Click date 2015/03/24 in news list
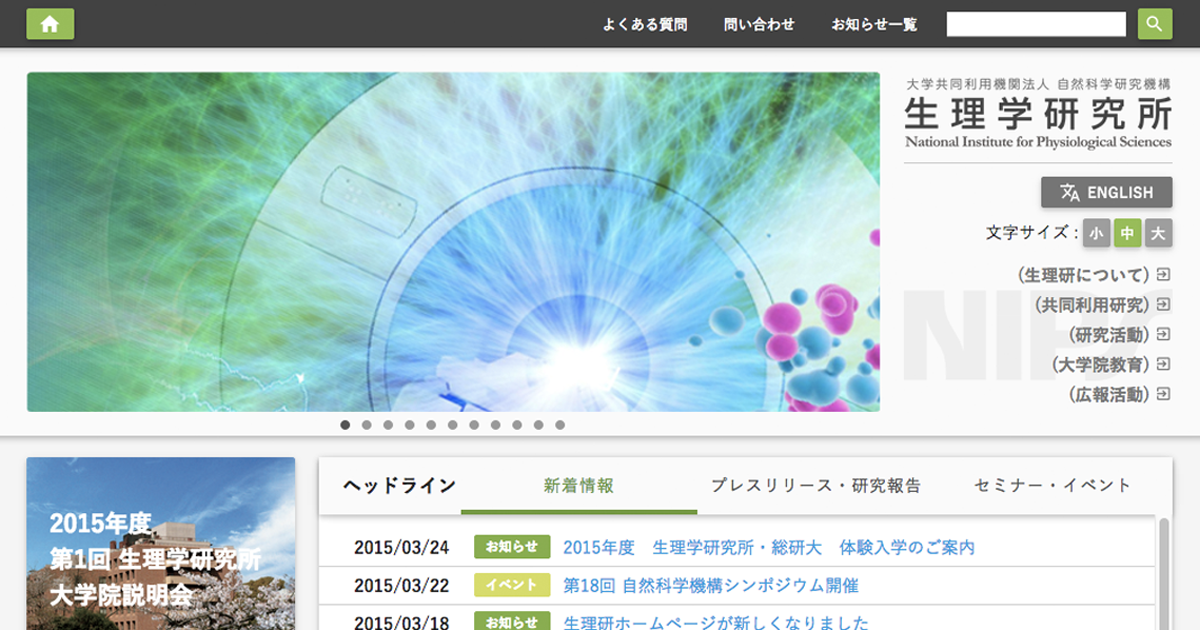 point(402,547)
